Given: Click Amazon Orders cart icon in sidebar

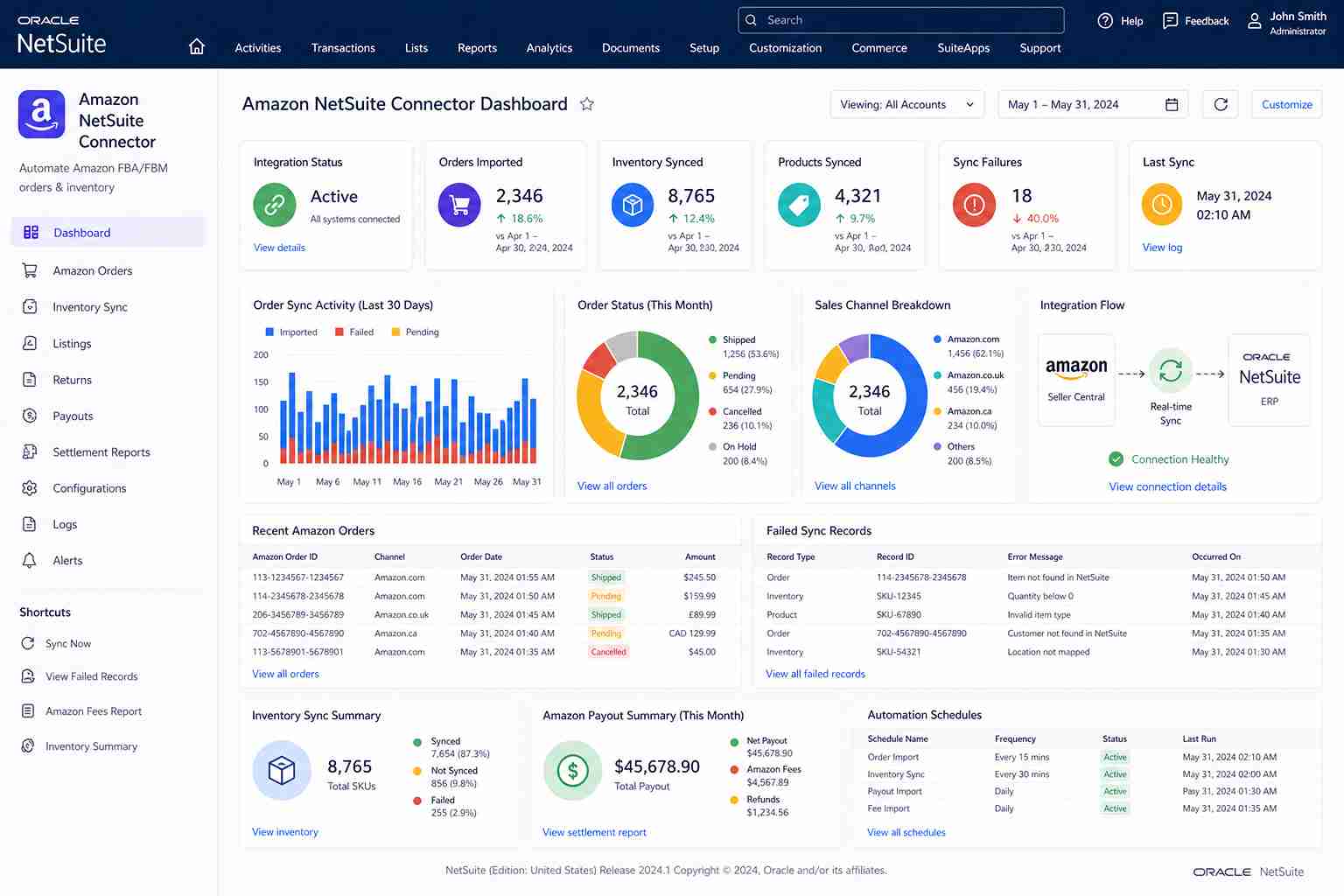Looking at the screenshot, I should pyautogui.click(x=30, y=270).
